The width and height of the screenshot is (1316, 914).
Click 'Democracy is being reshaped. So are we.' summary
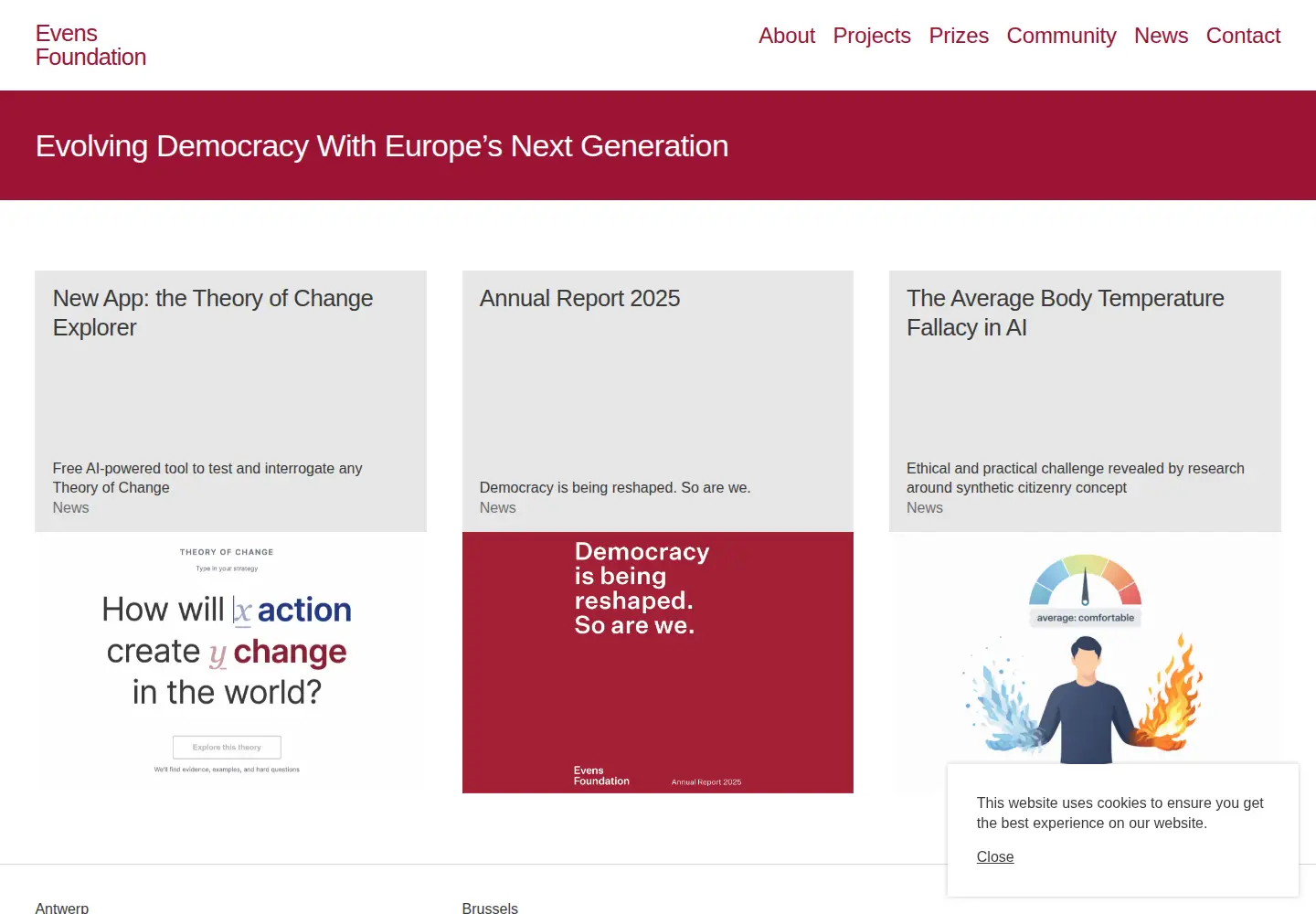tap(615, 487)
